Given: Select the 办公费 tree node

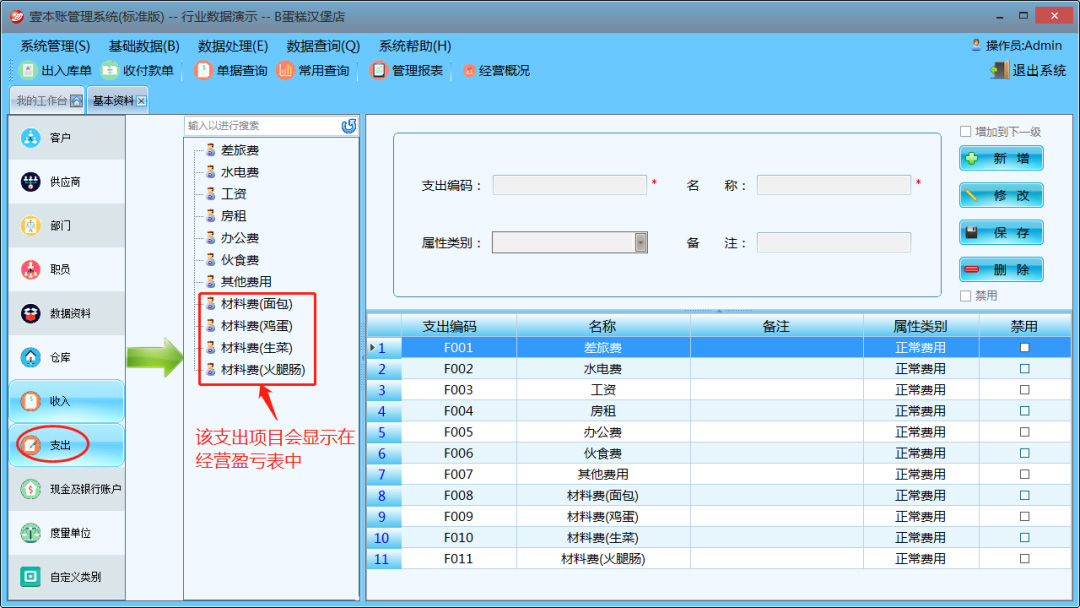Looking at the screenshot, I should 239,238.
